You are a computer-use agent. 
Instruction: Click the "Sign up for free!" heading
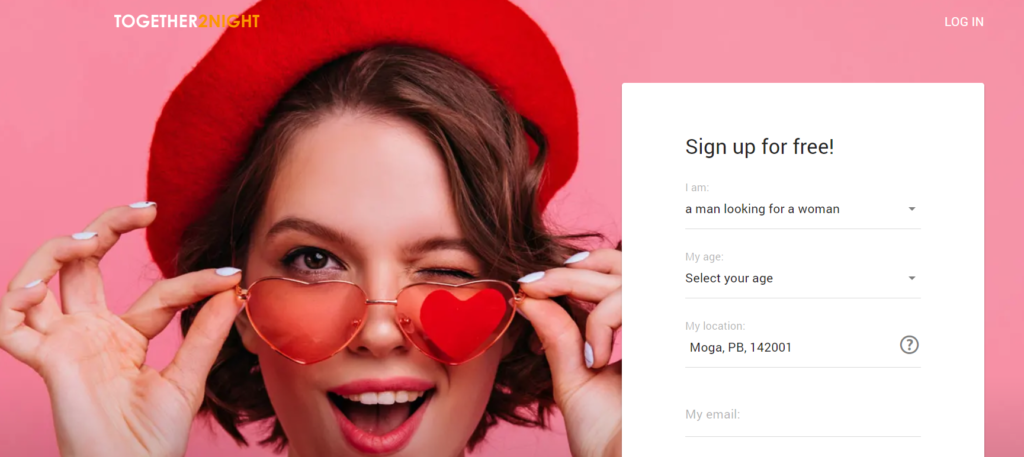coord(760,147)
